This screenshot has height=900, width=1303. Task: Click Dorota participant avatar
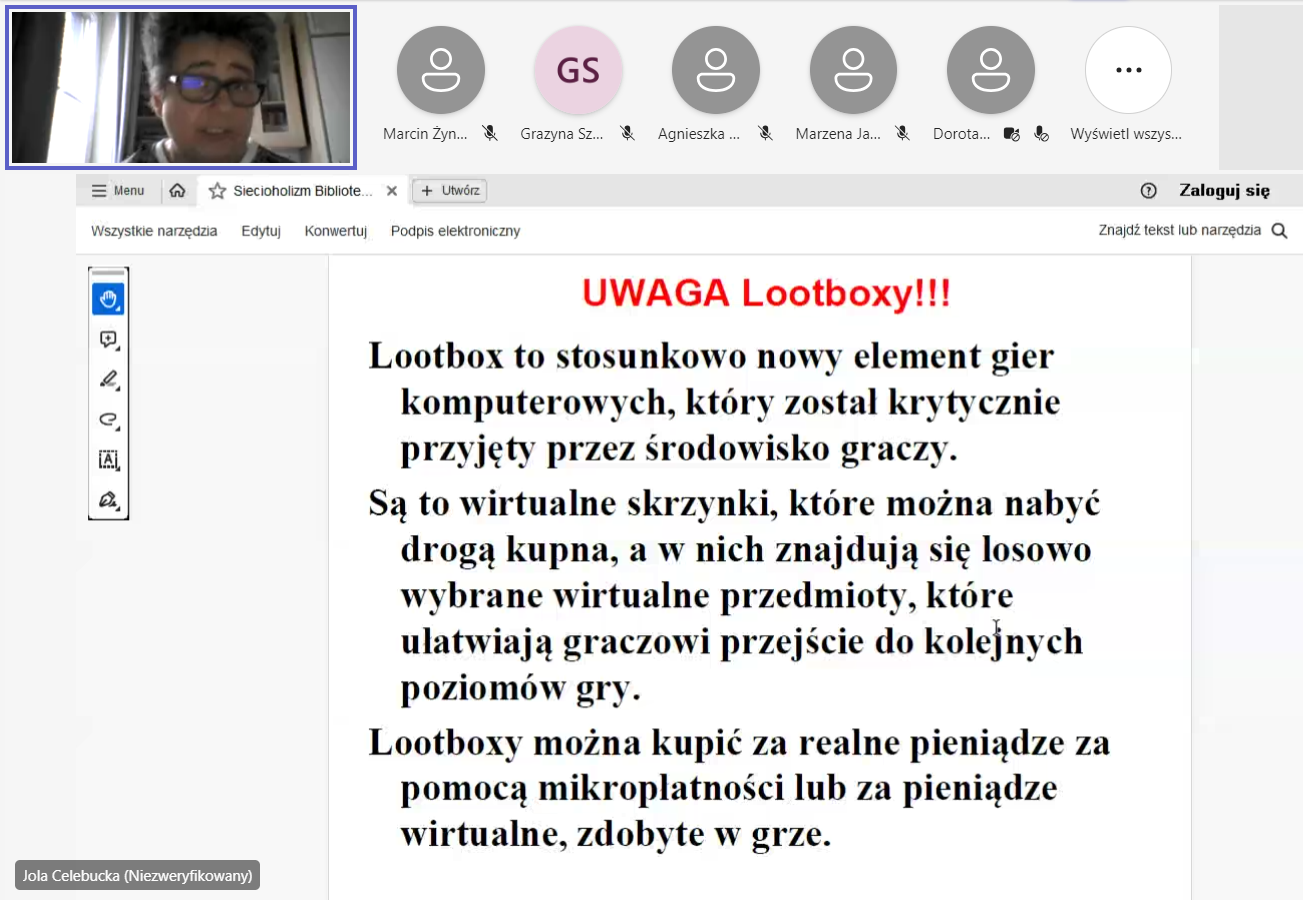coord(991,70)
